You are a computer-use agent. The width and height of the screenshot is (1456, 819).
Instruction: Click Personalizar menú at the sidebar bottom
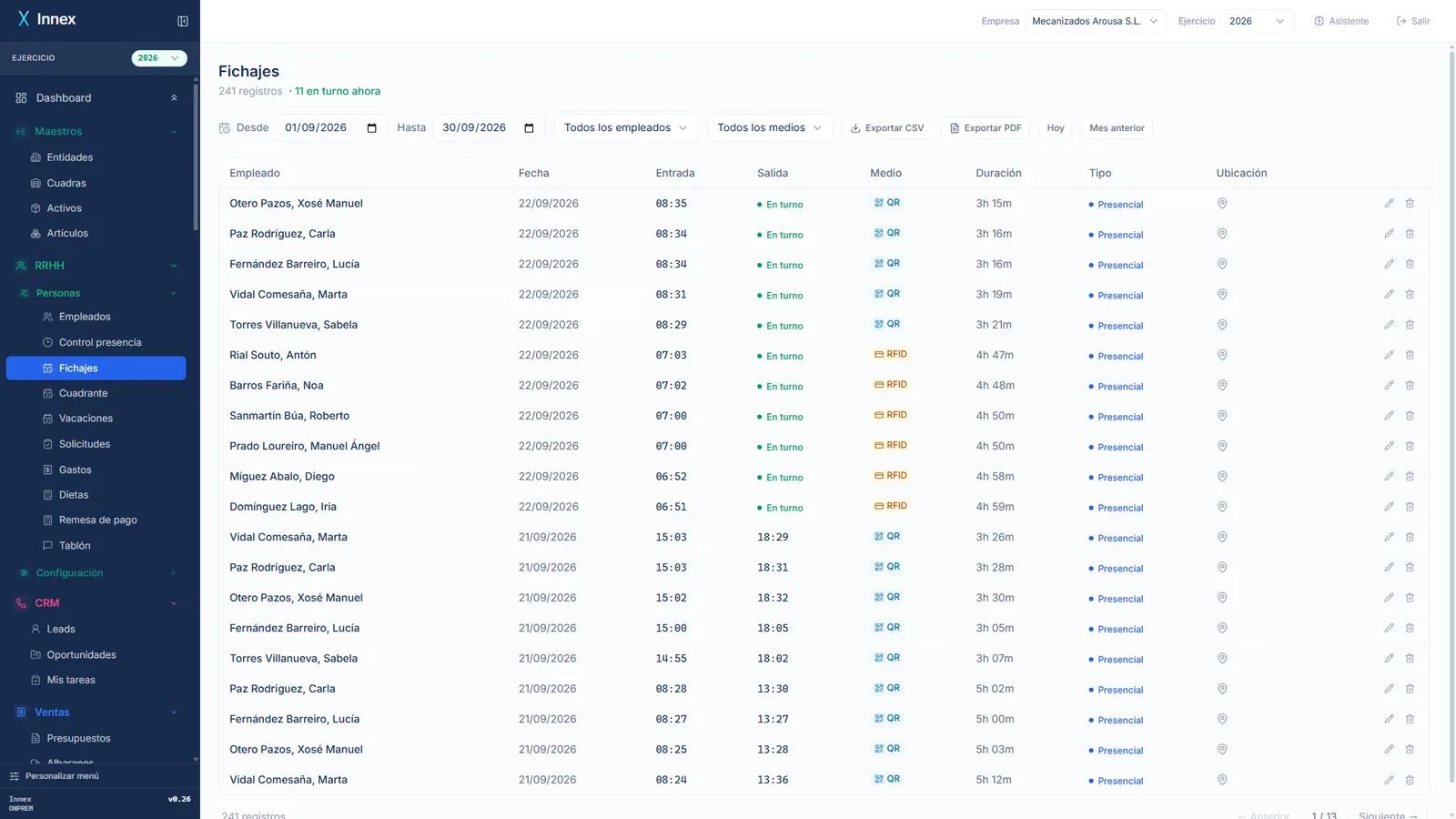click(x=55, y=776)
